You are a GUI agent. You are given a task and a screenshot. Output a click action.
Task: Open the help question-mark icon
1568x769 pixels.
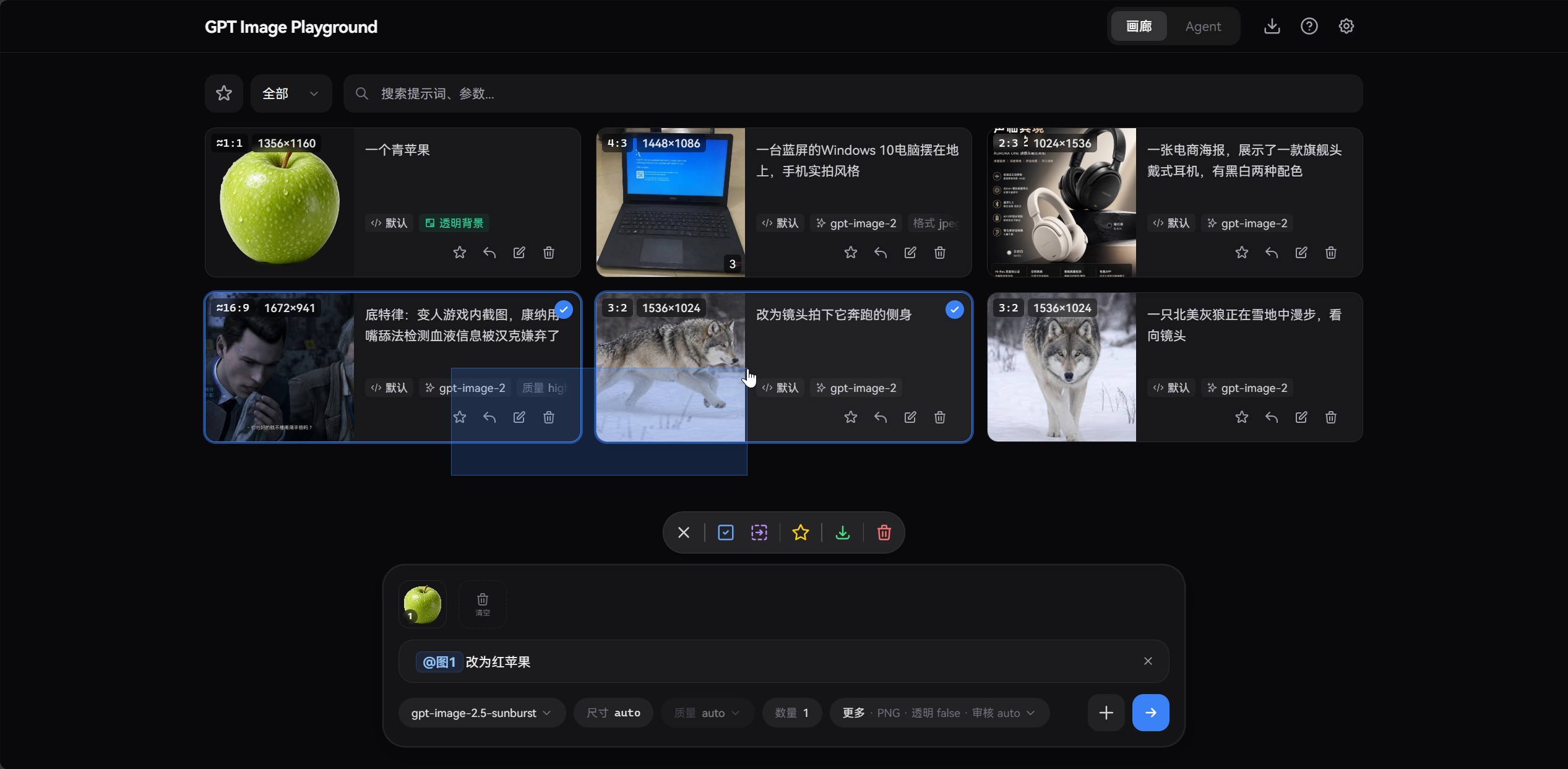[1309, 26]
